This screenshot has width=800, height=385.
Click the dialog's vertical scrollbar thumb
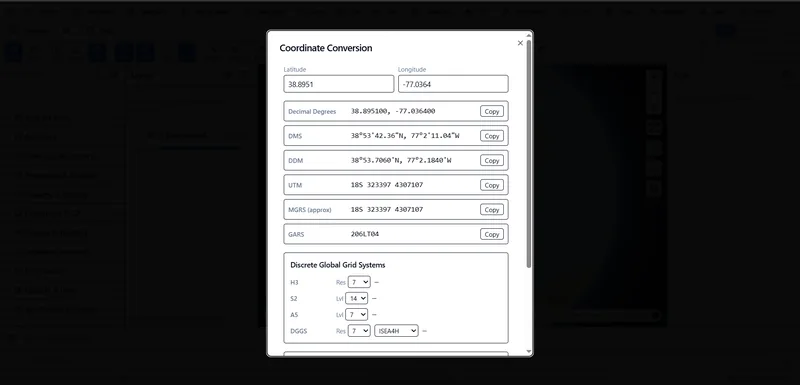point(529,153)
